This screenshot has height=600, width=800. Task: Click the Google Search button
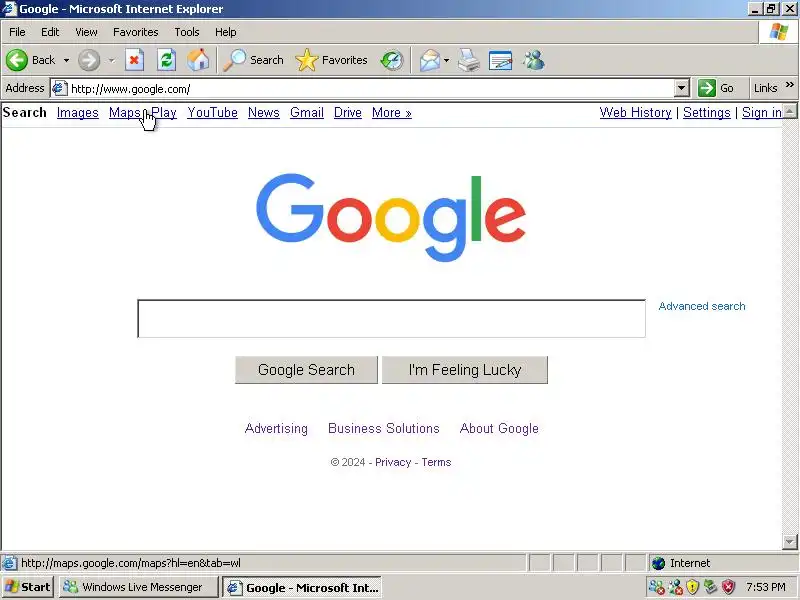307,370
